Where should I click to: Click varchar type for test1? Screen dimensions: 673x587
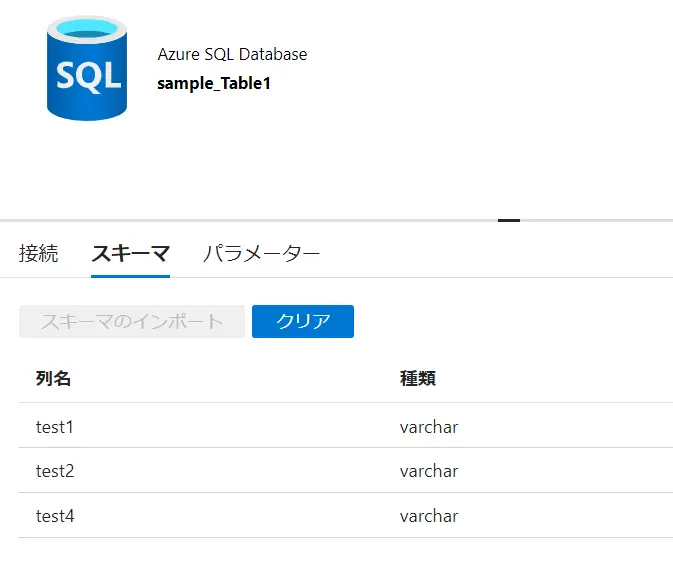[x=429, y=427]
